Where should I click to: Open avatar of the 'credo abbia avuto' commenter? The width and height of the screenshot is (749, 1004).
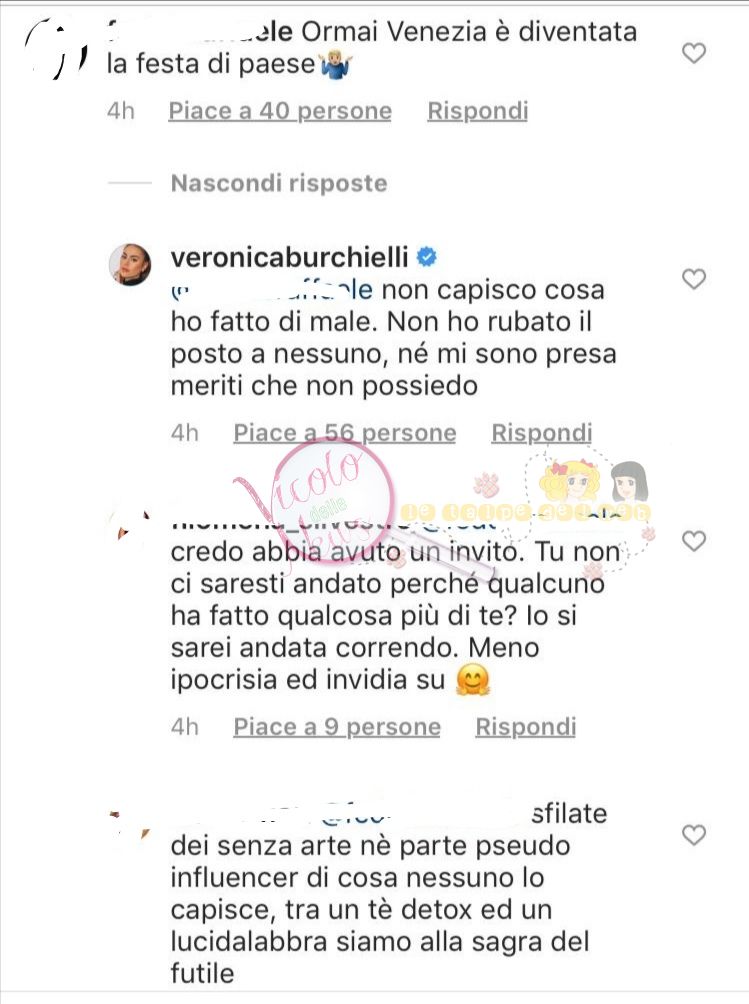[130, 528]
